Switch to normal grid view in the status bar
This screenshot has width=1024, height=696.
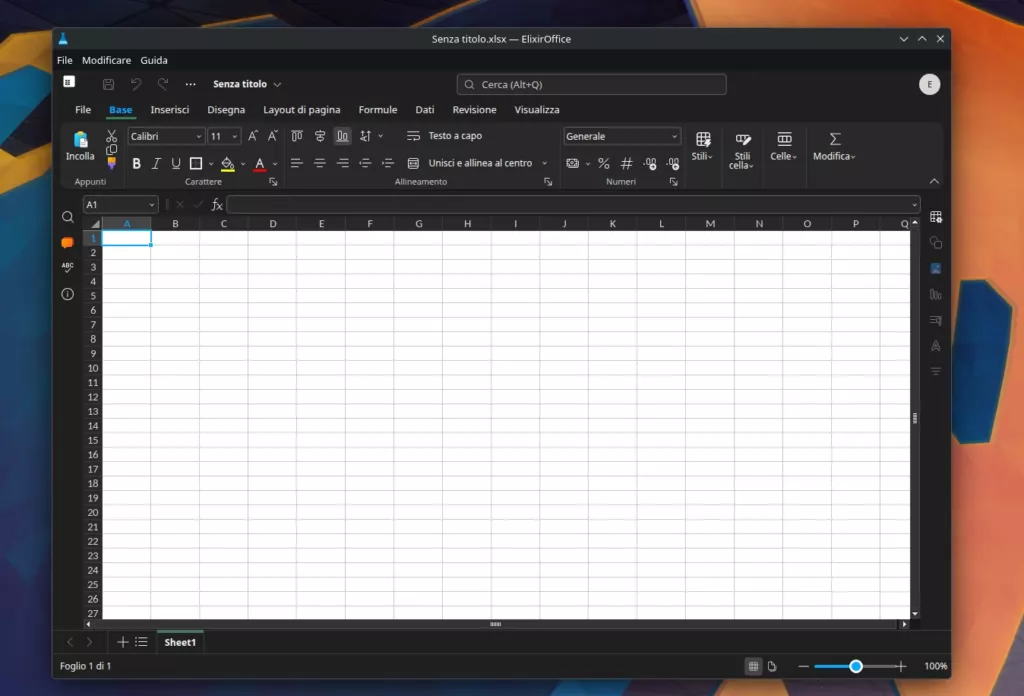pos(753,666)
